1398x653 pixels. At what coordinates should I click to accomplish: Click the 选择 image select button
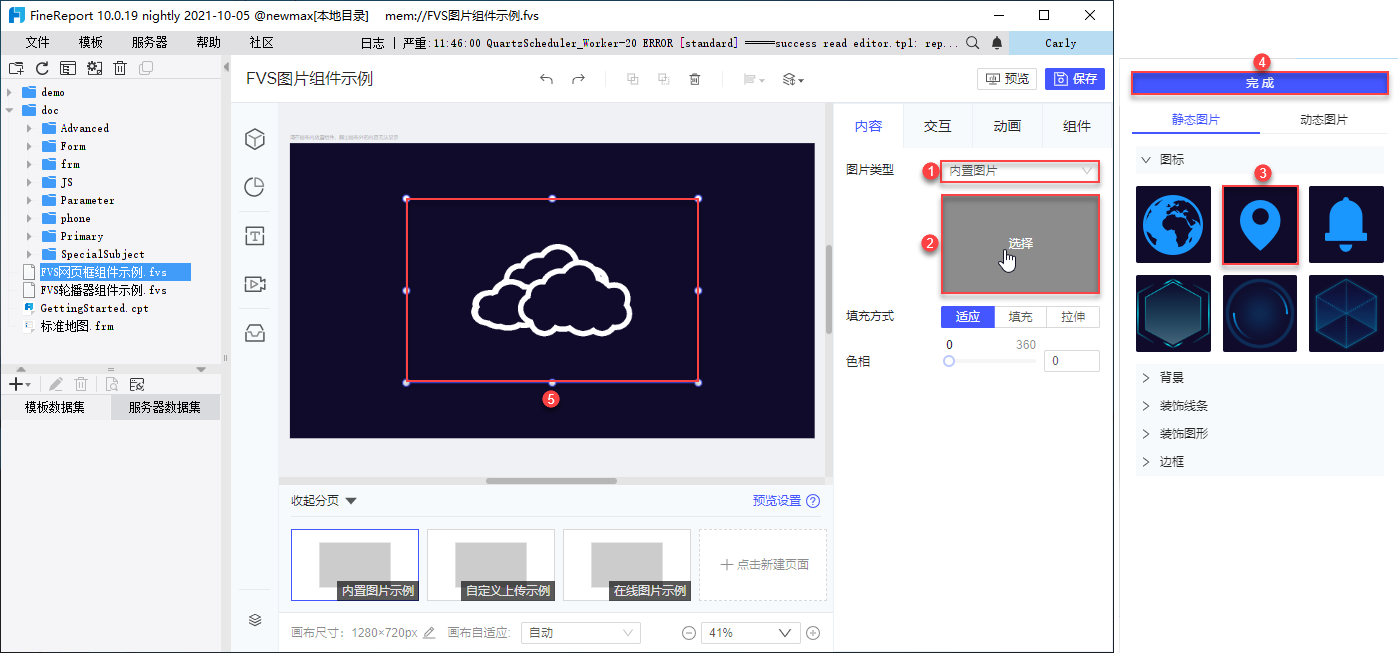pos(1020,244)
